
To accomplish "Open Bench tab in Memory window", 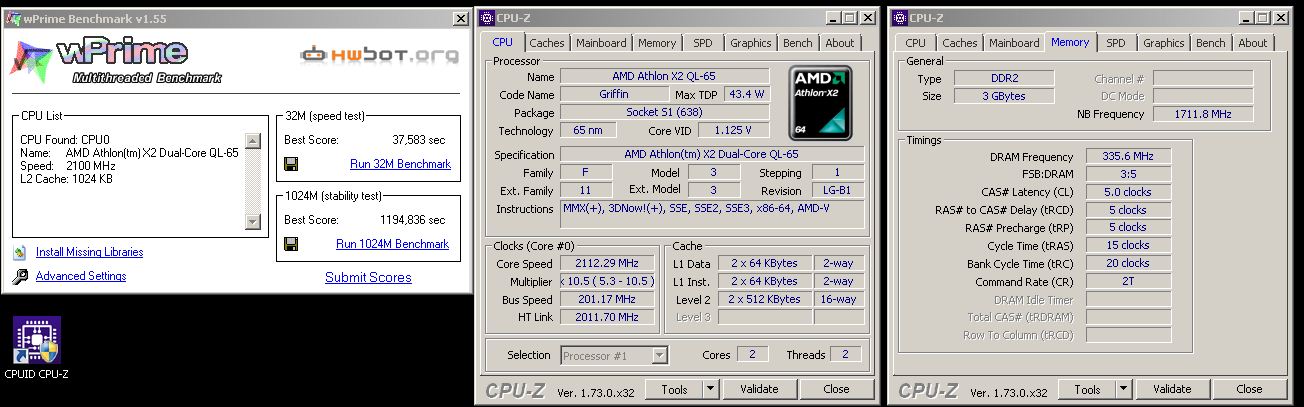I will pyautogui.click(x=1211, y=43).
